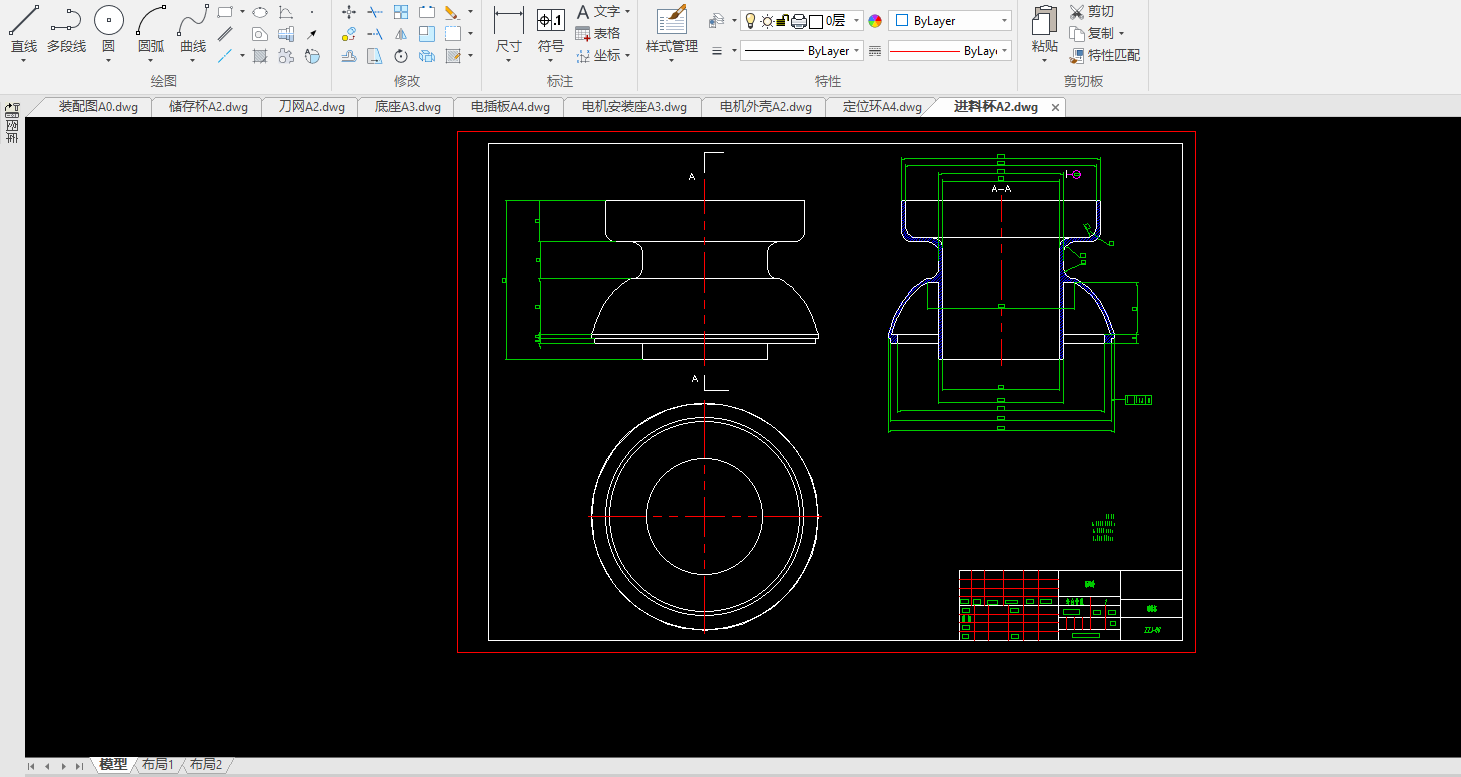Toggle the layer padlock lock icon
This screenshot has width=1461, height=777.
click(782, 21)
